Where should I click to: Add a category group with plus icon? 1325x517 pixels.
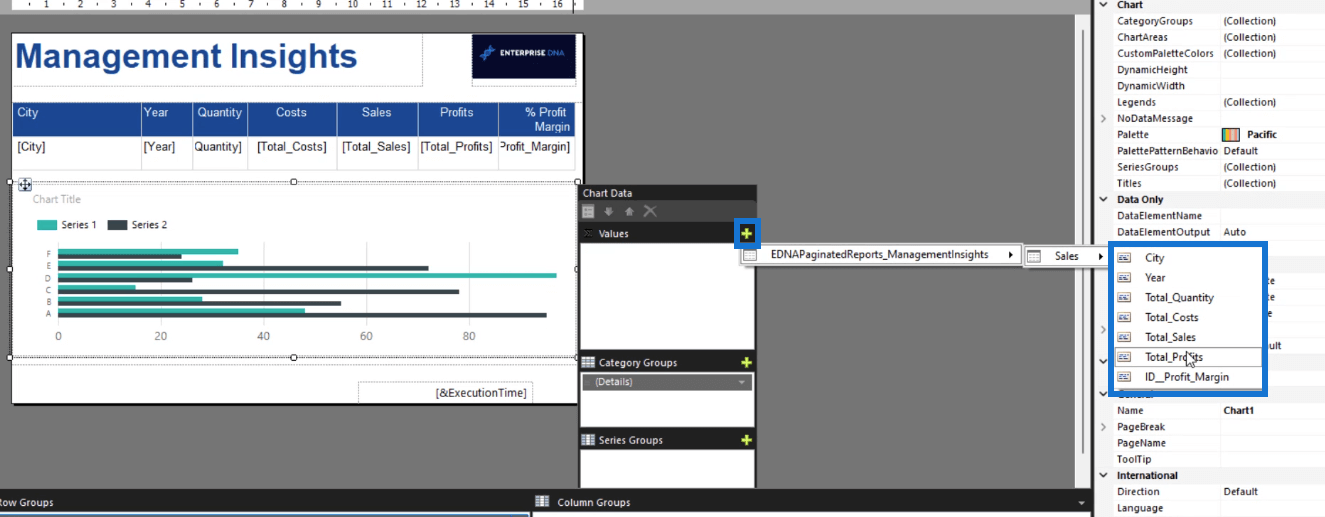point(747,362)
